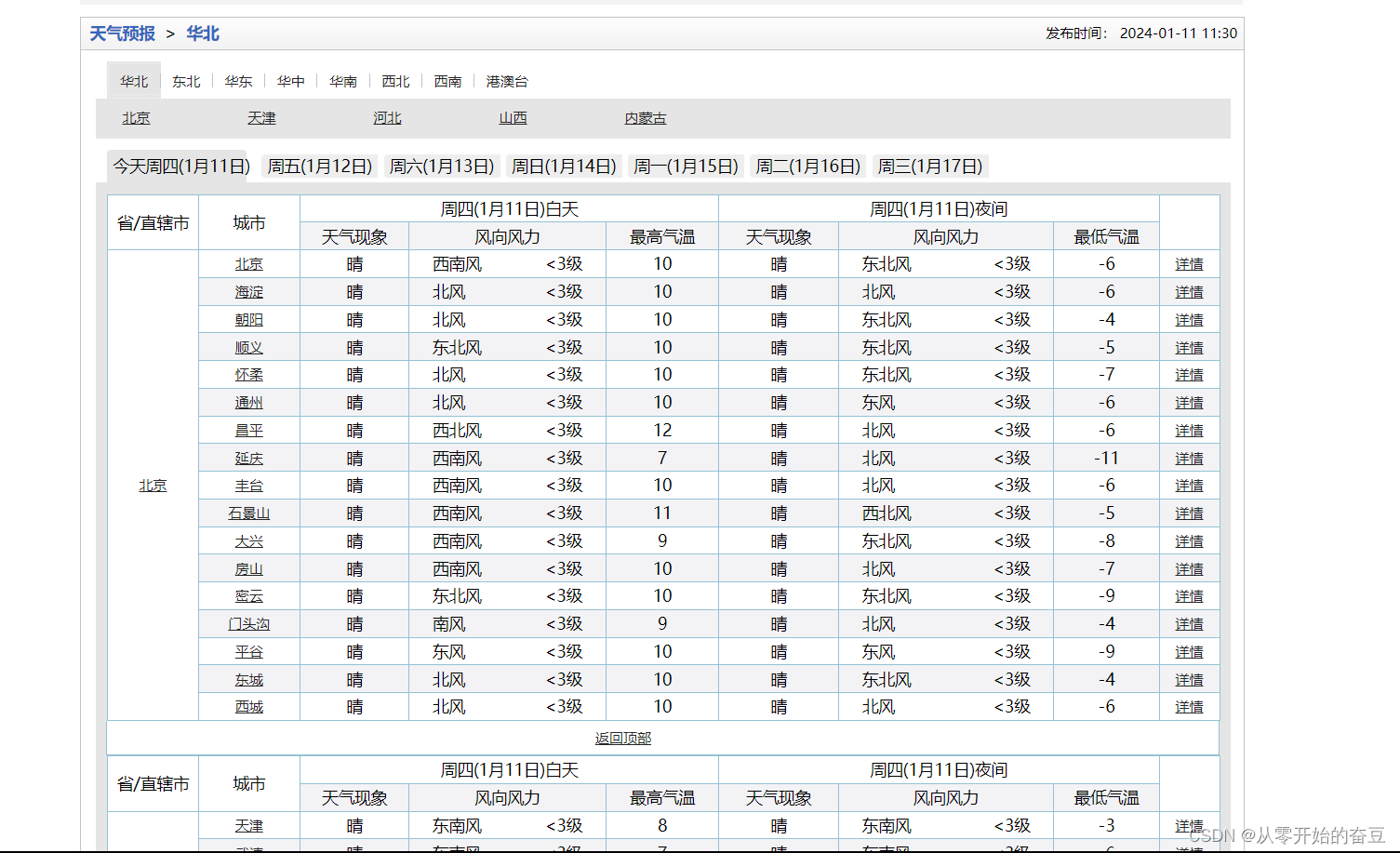Open 详情 for the 东城 row
The image size is (1400, 853).
pos(1189,680)
